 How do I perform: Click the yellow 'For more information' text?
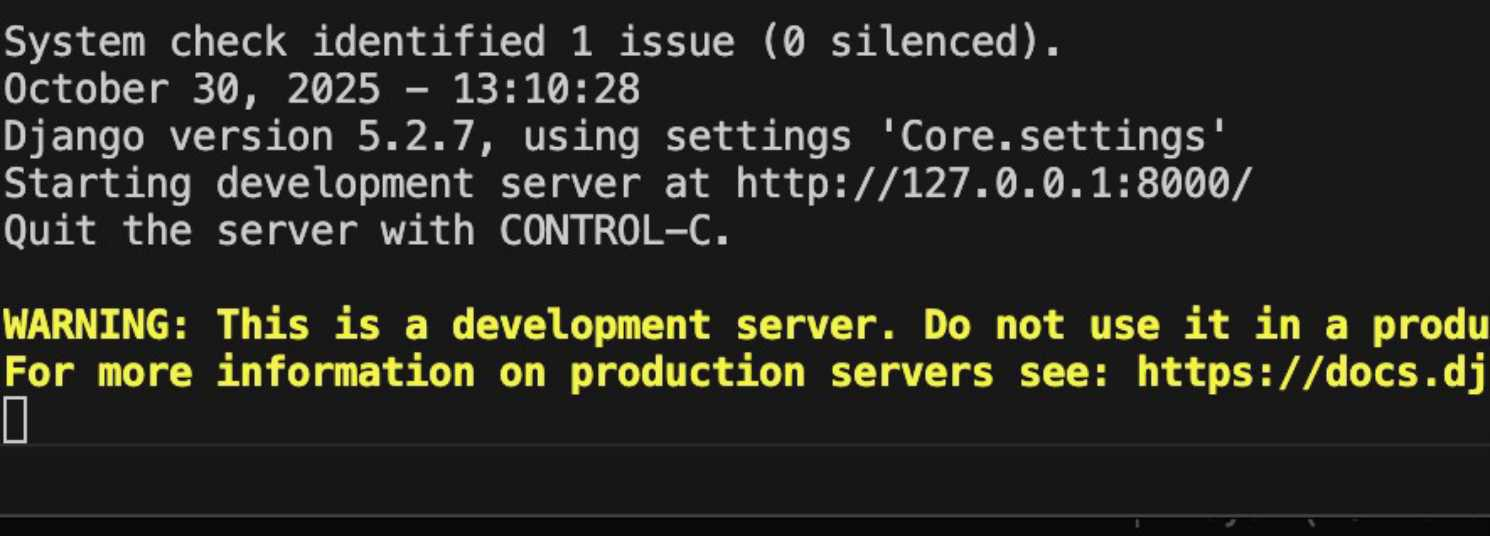[240, 372]
